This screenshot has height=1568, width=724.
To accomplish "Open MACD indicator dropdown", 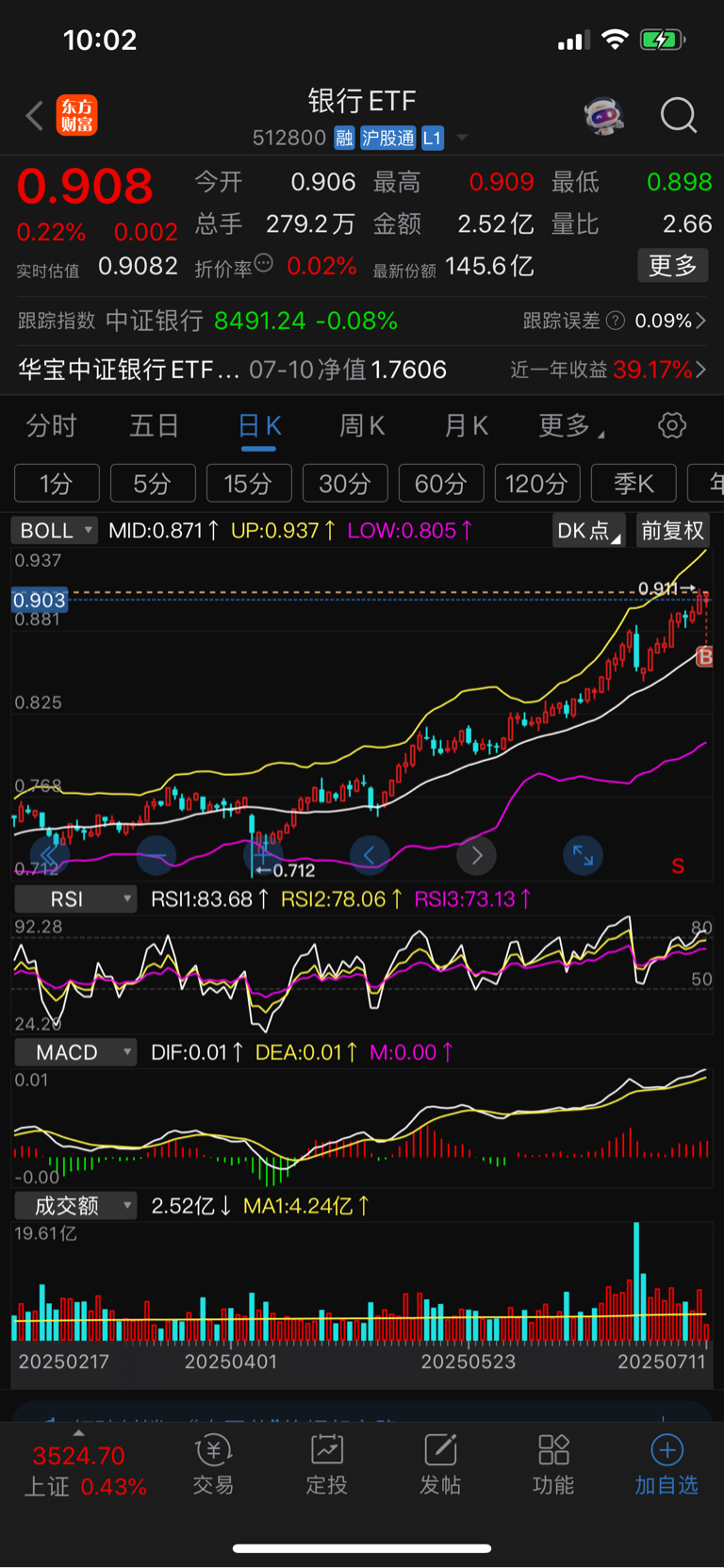I will [x=75, y=1051].
